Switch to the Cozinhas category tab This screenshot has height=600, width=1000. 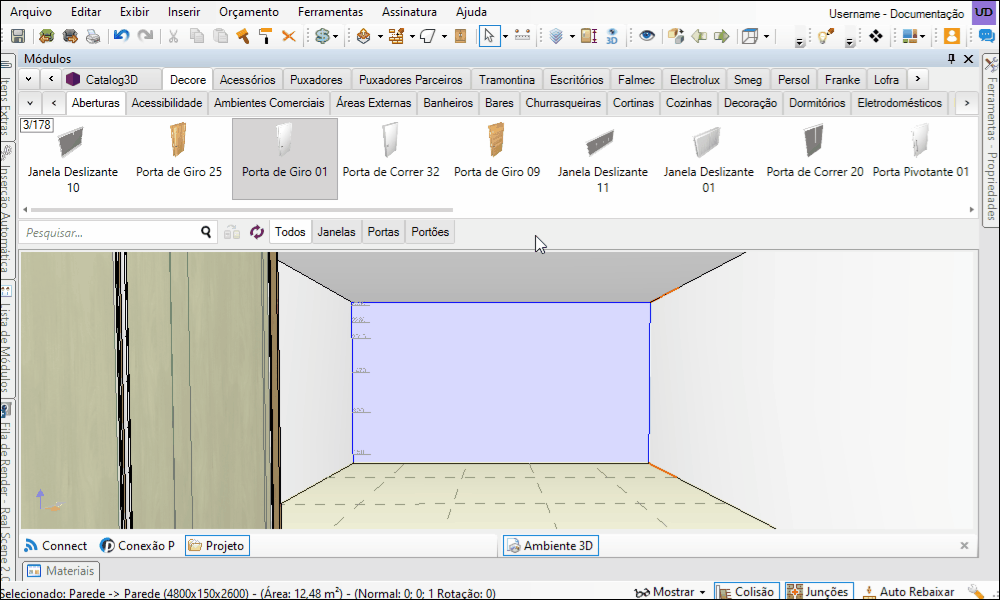coord(689,103)
